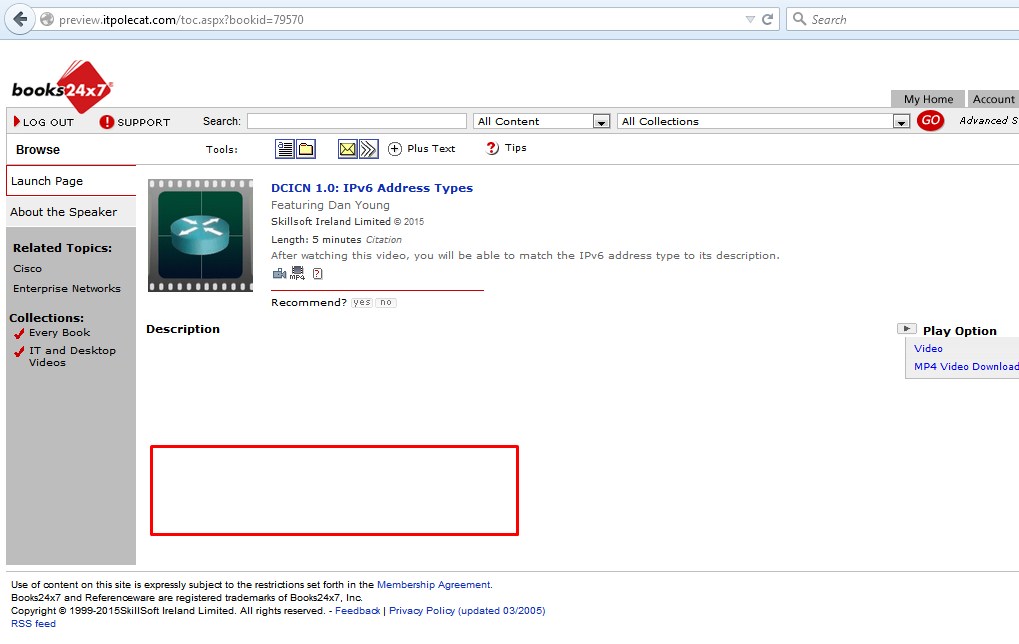Open the Enterprise Networks related topic
The height and width of the screenshot is (644, 1019).
[67, 289]
